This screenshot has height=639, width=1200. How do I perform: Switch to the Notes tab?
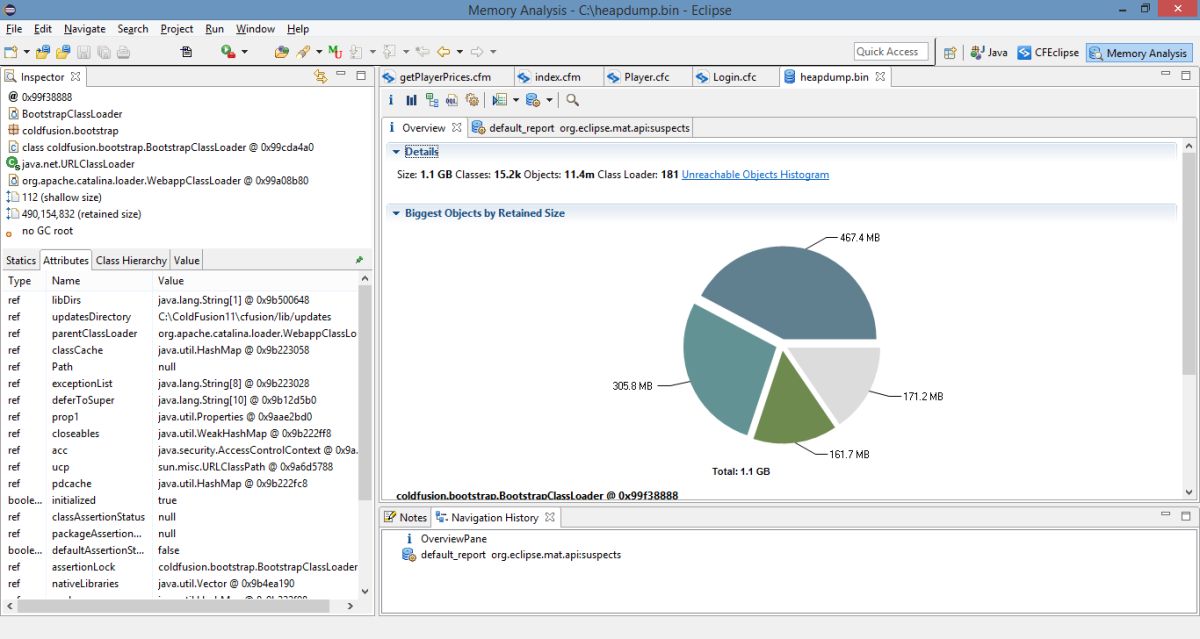tap(405, 517)
